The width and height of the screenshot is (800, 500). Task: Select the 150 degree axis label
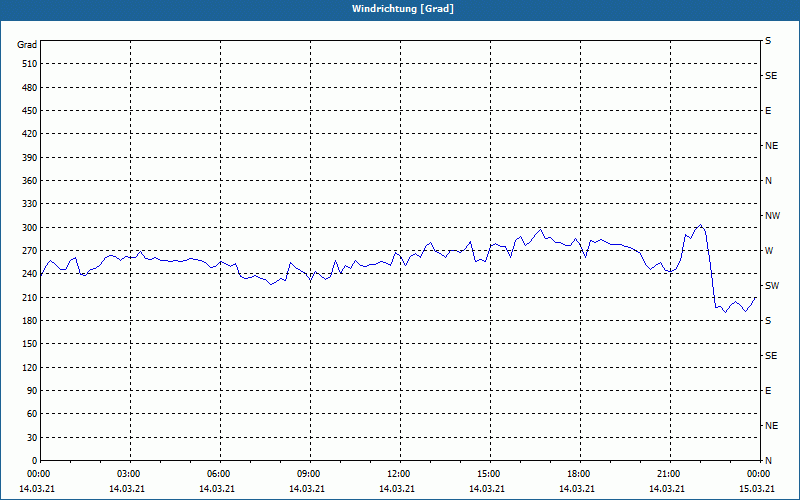30,344
